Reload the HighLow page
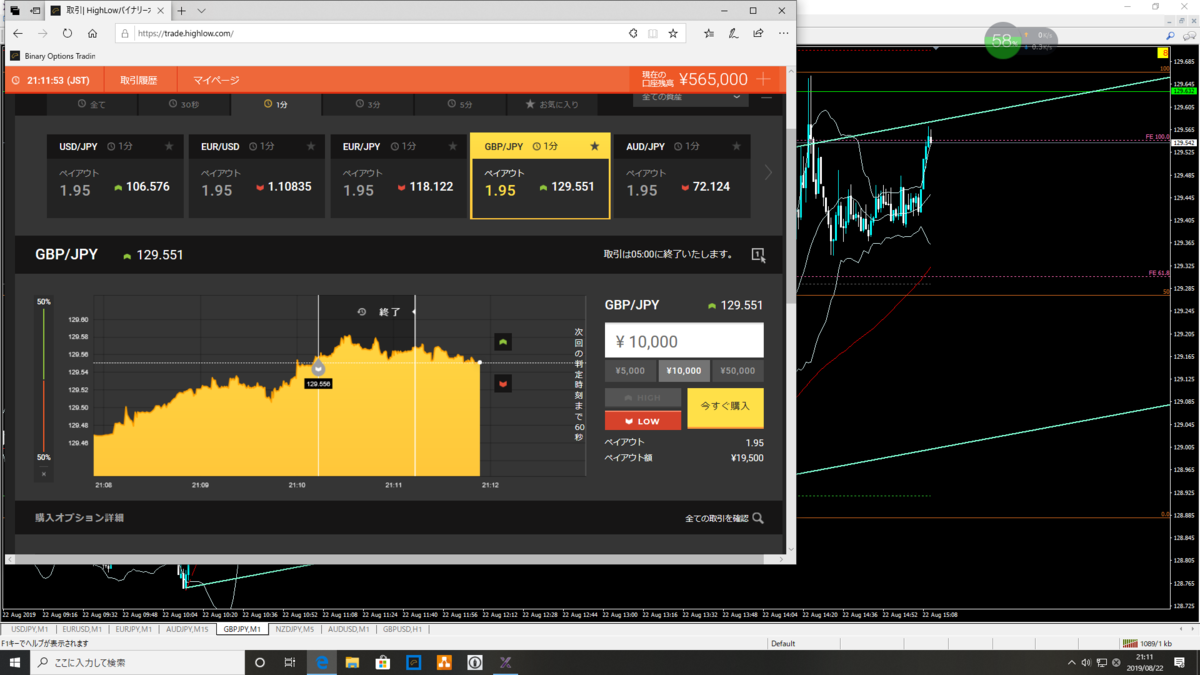The width and height of the screenshot is (1200, 675). 67,33
